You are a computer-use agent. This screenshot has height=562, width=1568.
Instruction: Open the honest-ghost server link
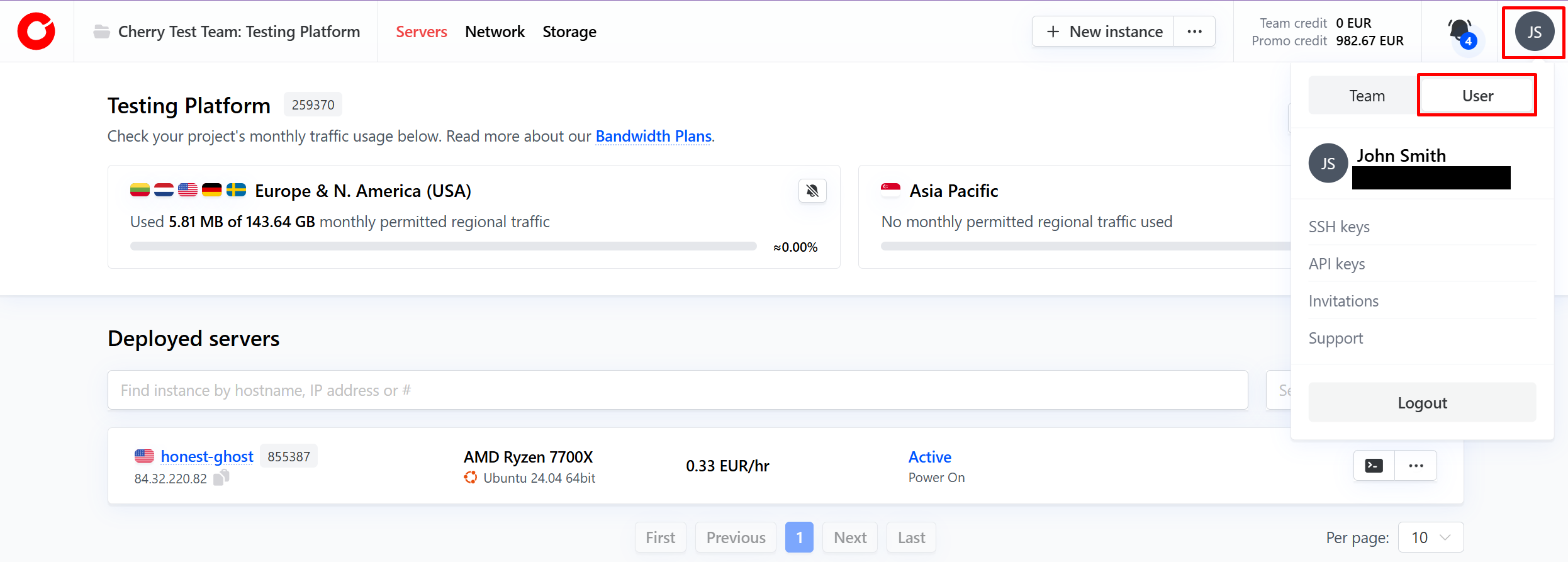[x=206, y=456]
